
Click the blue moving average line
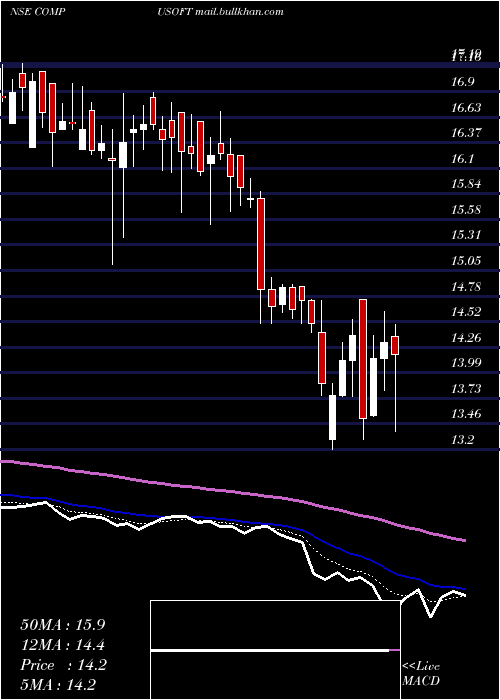point(232,520)
